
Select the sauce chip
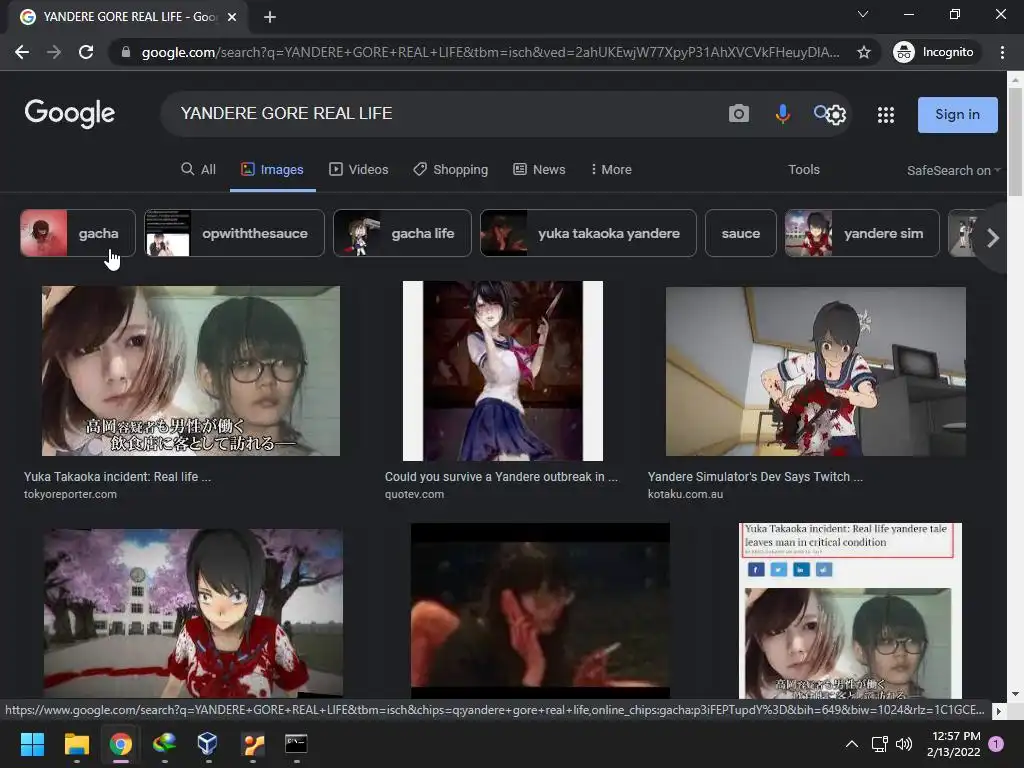click(x=741, y=233)
